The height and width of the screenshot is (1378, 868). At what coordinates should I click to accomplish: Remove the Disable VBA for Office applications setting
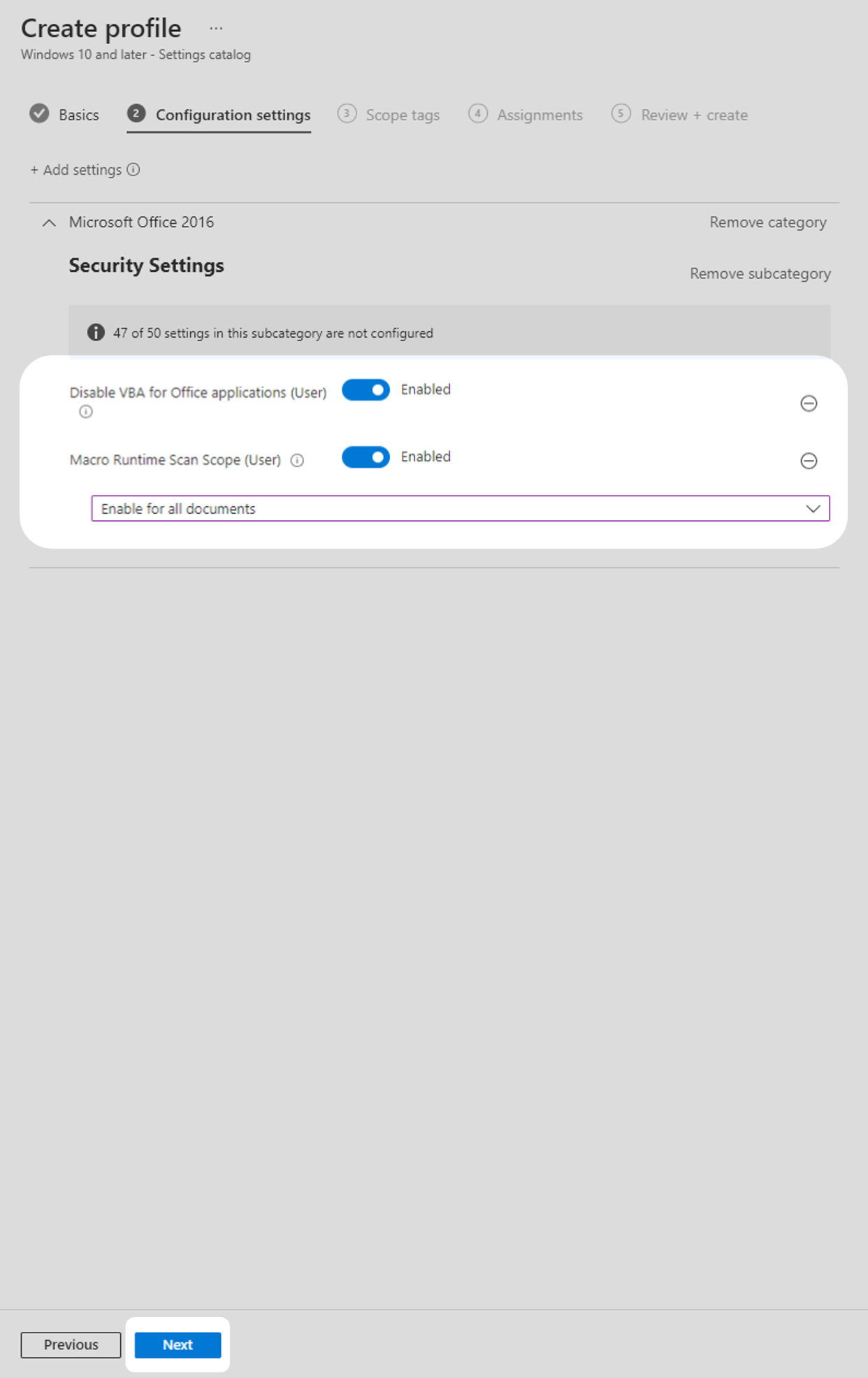click(809, 403)
